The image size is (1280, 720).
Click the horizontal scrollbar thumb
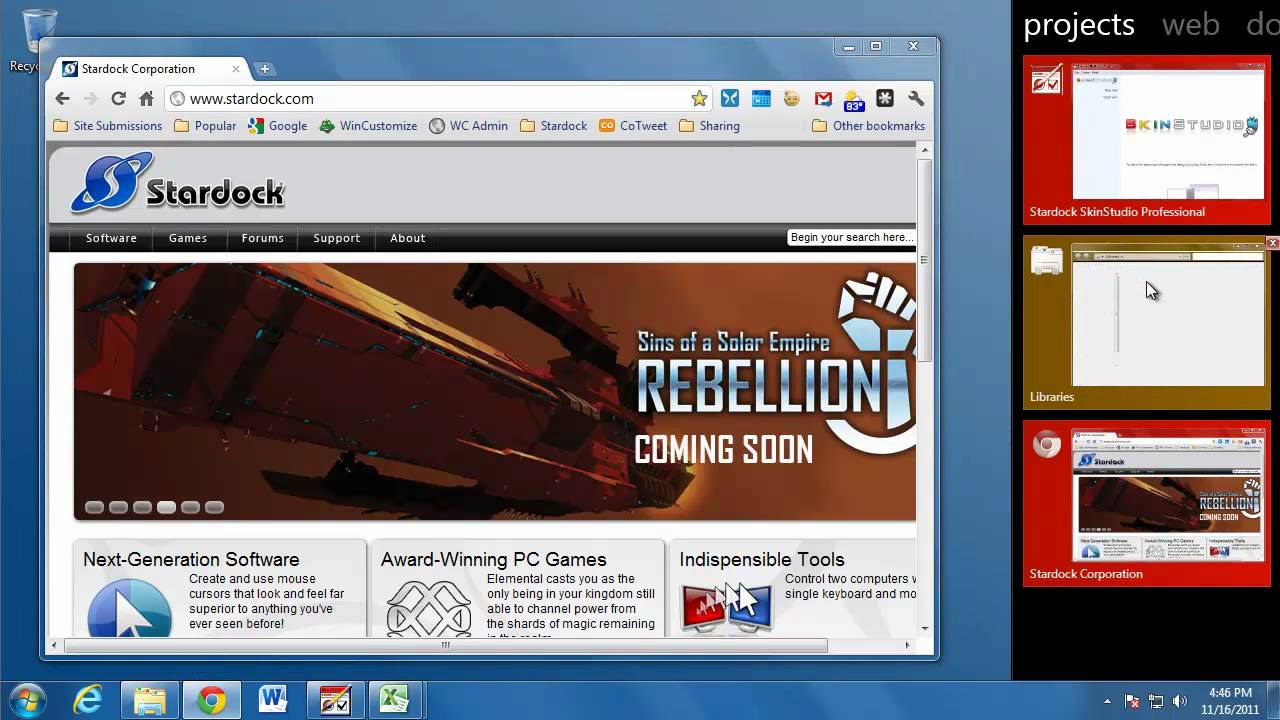[x=446, y=646]
